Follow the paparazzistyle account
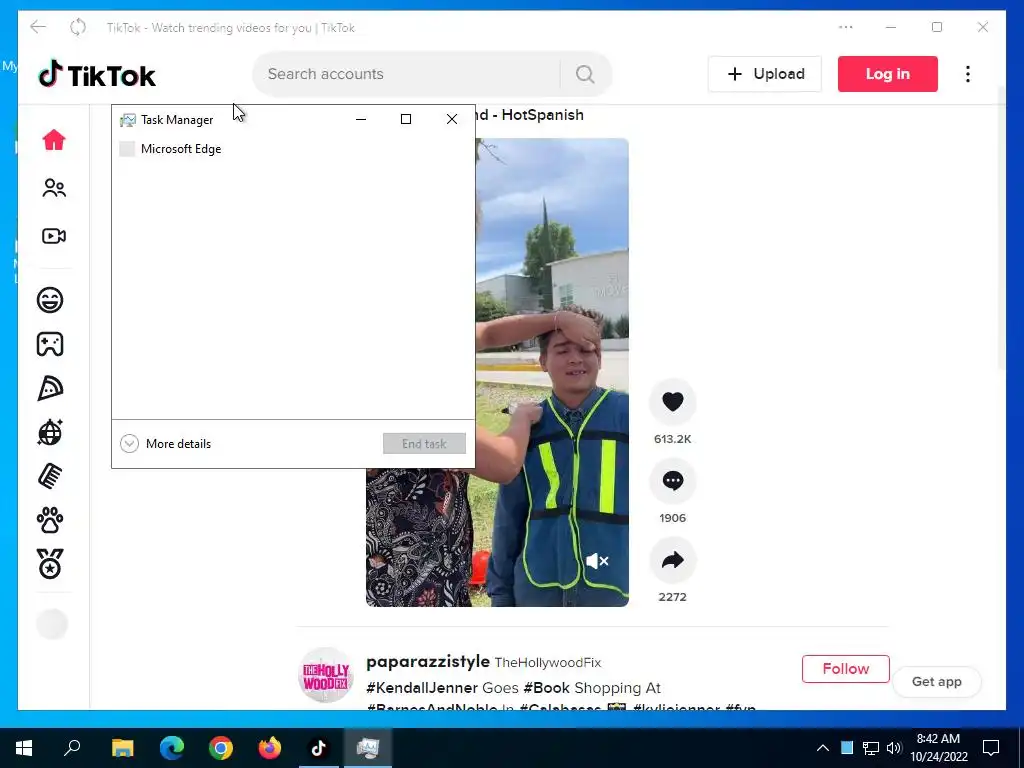Image resolution: width=1024 pixels, height=768 pixels. point(846,669)
